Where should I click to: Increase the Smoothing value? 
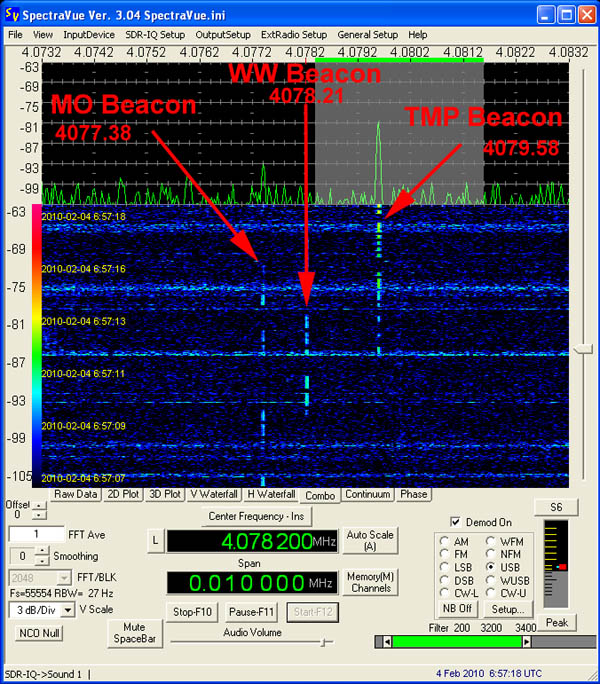(x=41, y=551)
